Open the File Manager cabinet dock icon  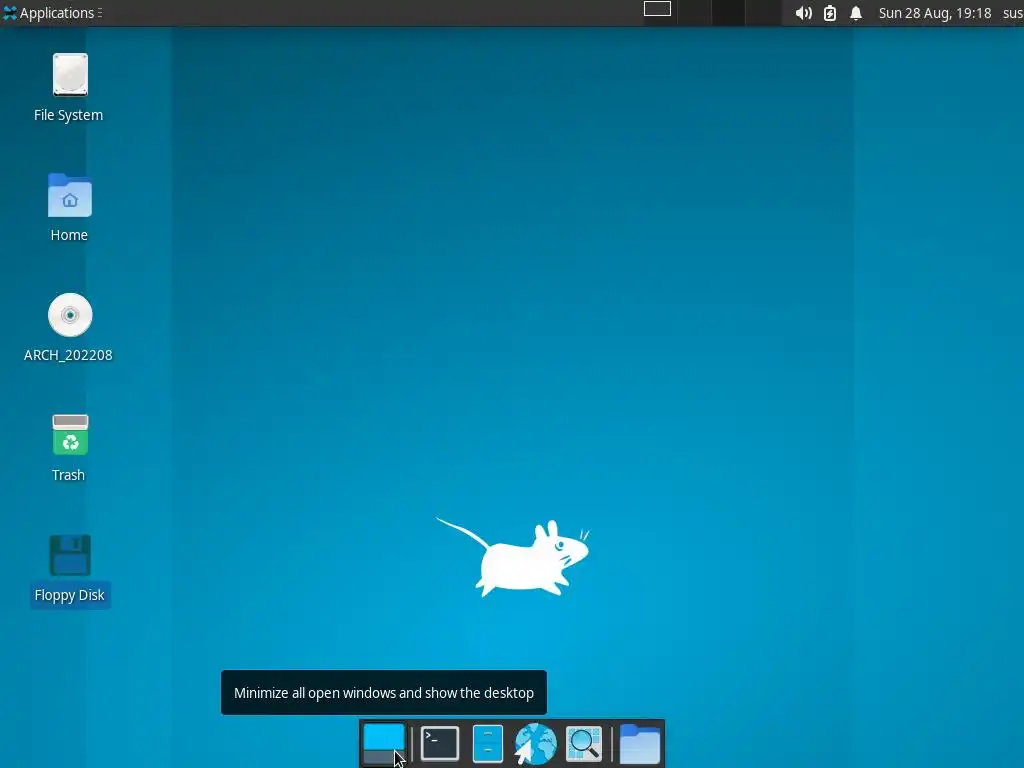coord(488,744)
